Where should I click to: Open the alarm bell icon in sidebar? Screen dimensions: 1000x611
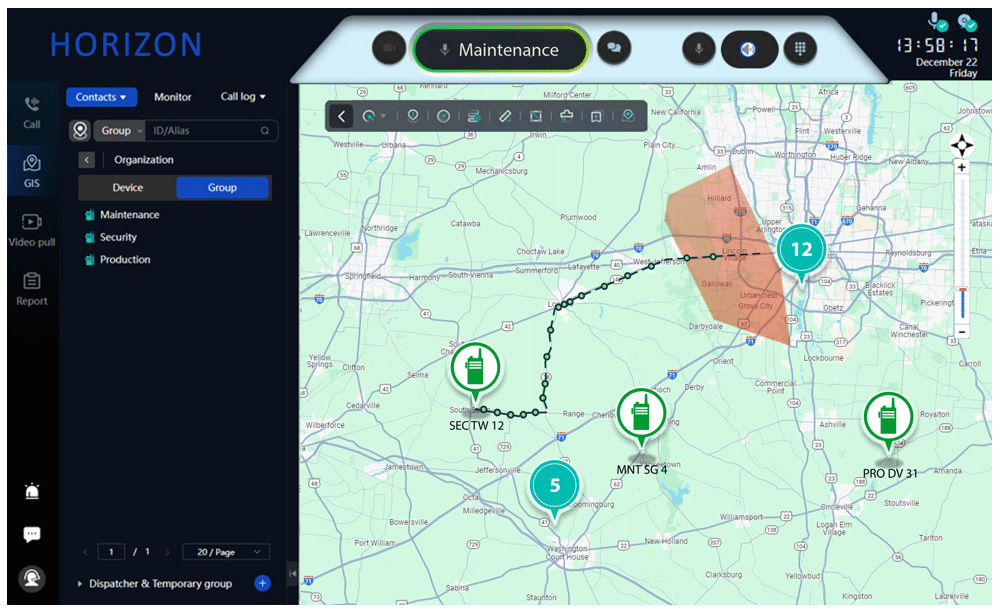(x=32, y=491)
